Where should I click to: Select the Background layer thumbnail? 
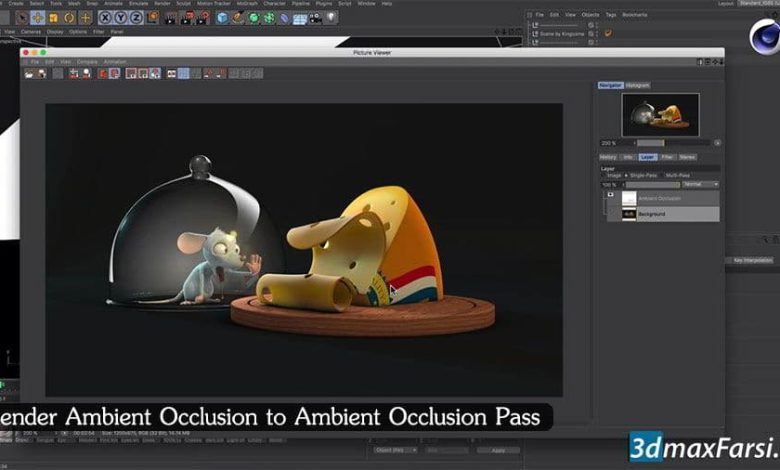[629, 214]
